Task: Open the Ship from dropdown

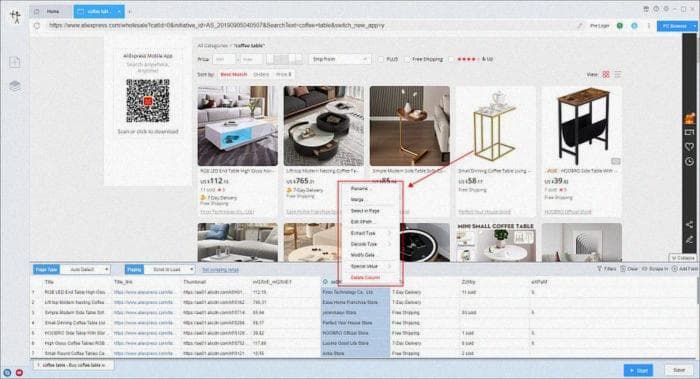Action: click(x=340, y=59)
